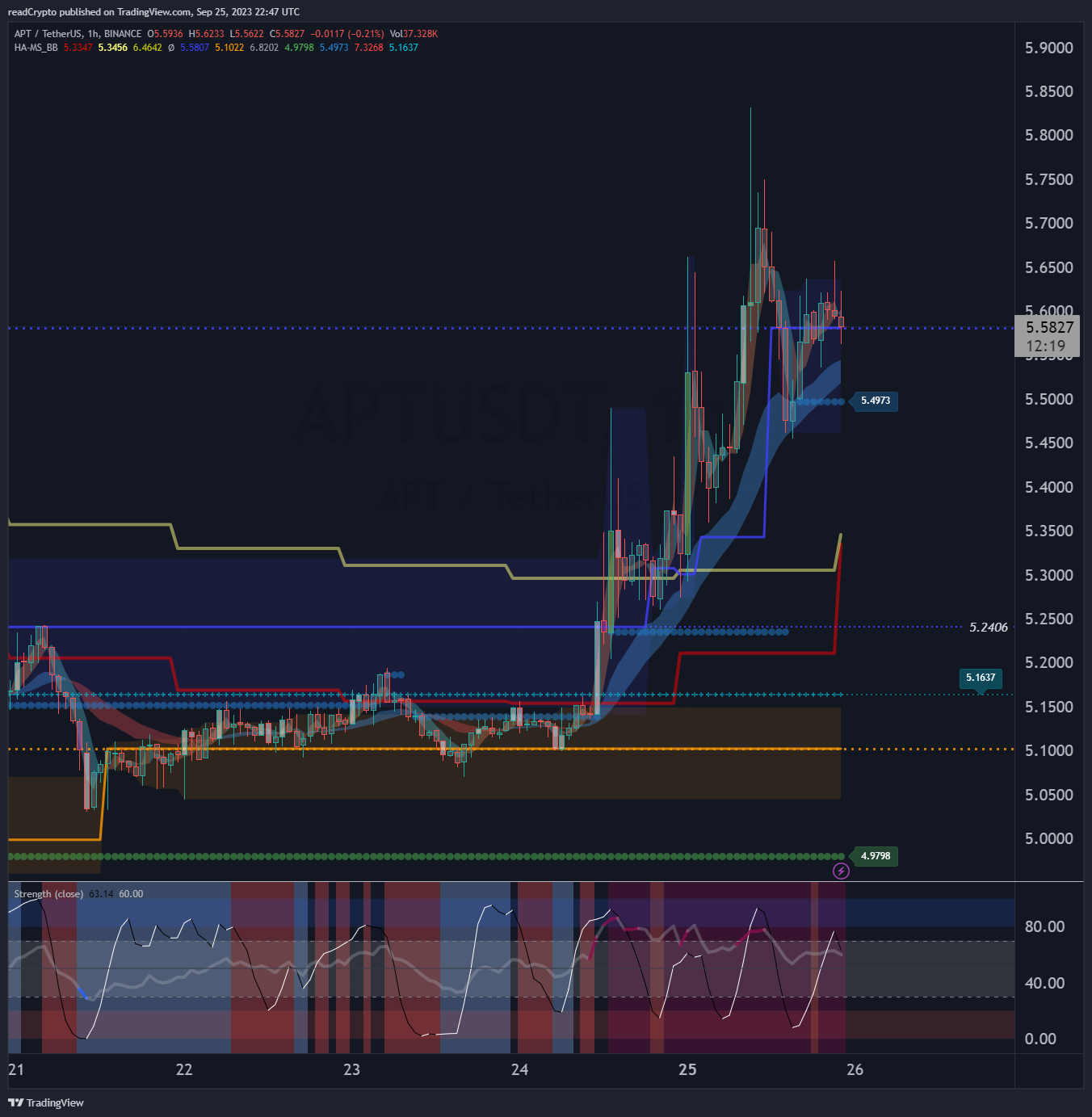Click the TradingView logo at bottom
Screen dimensions: 1092x1117
pyautogui.click(x=46, y=1102)
